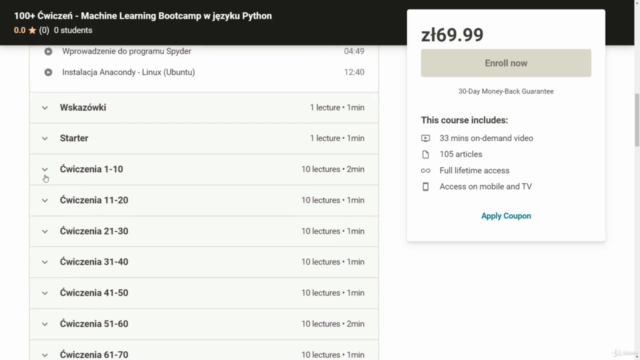
Task: Click the 04:49 lecture duration
Action: (x=354, y=51)
